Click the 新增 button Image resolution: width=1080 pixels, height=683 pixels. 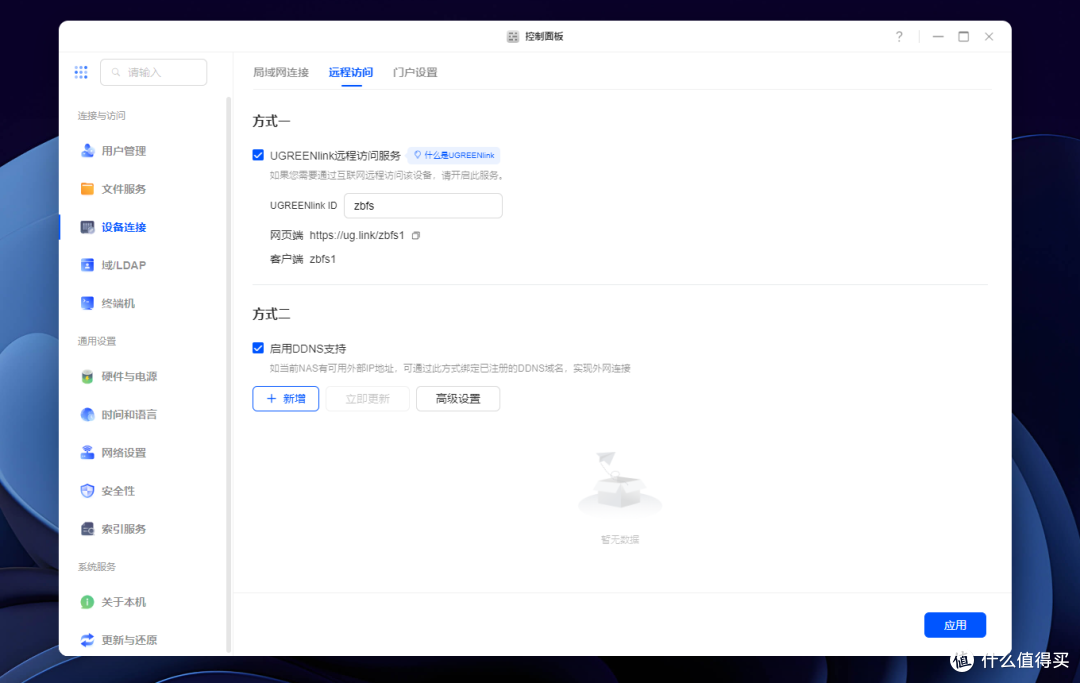286,399
